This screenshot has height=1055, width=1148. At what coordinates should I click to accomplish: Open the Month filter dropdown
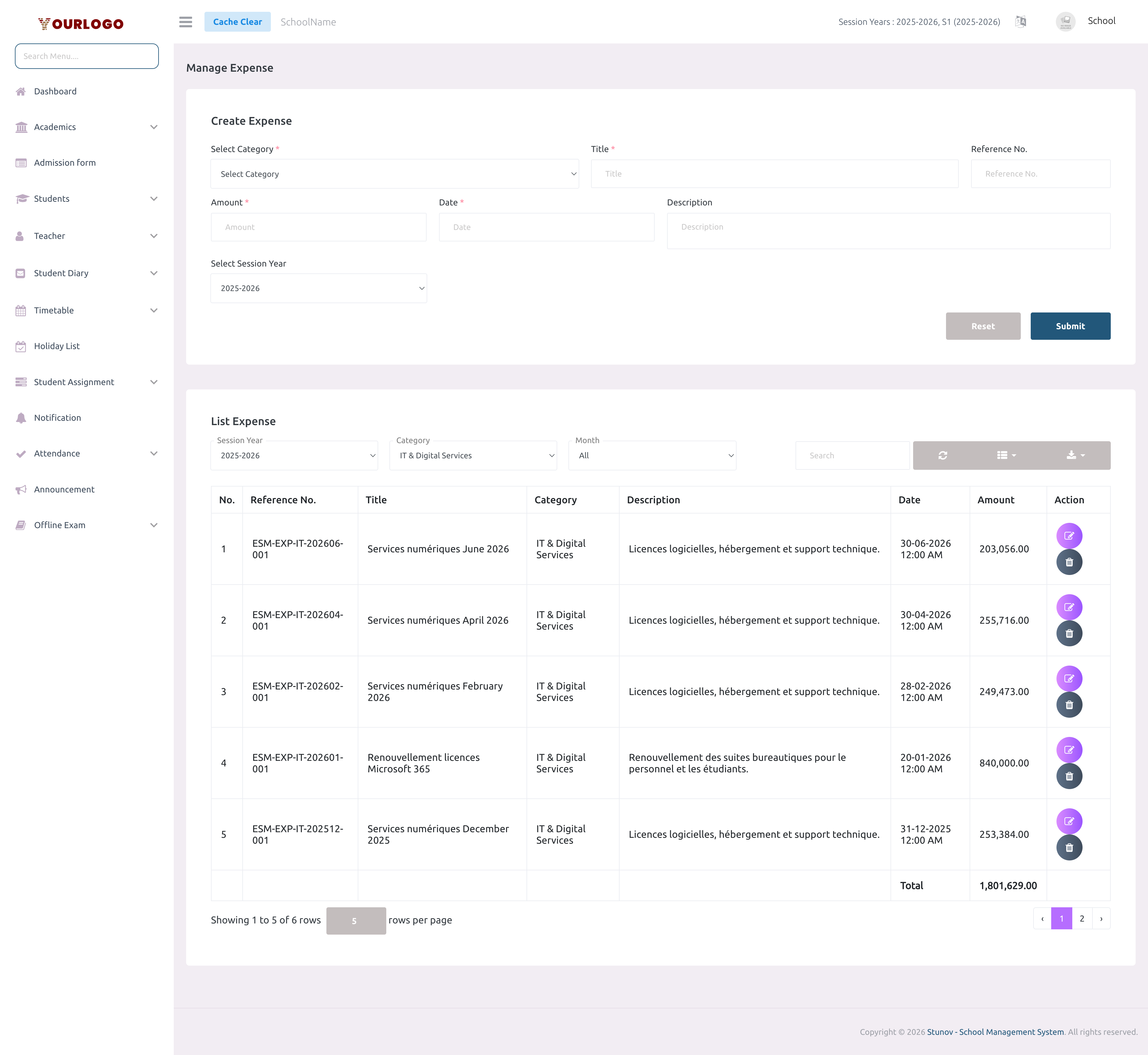pyautogui.click(x=652, y=455)
